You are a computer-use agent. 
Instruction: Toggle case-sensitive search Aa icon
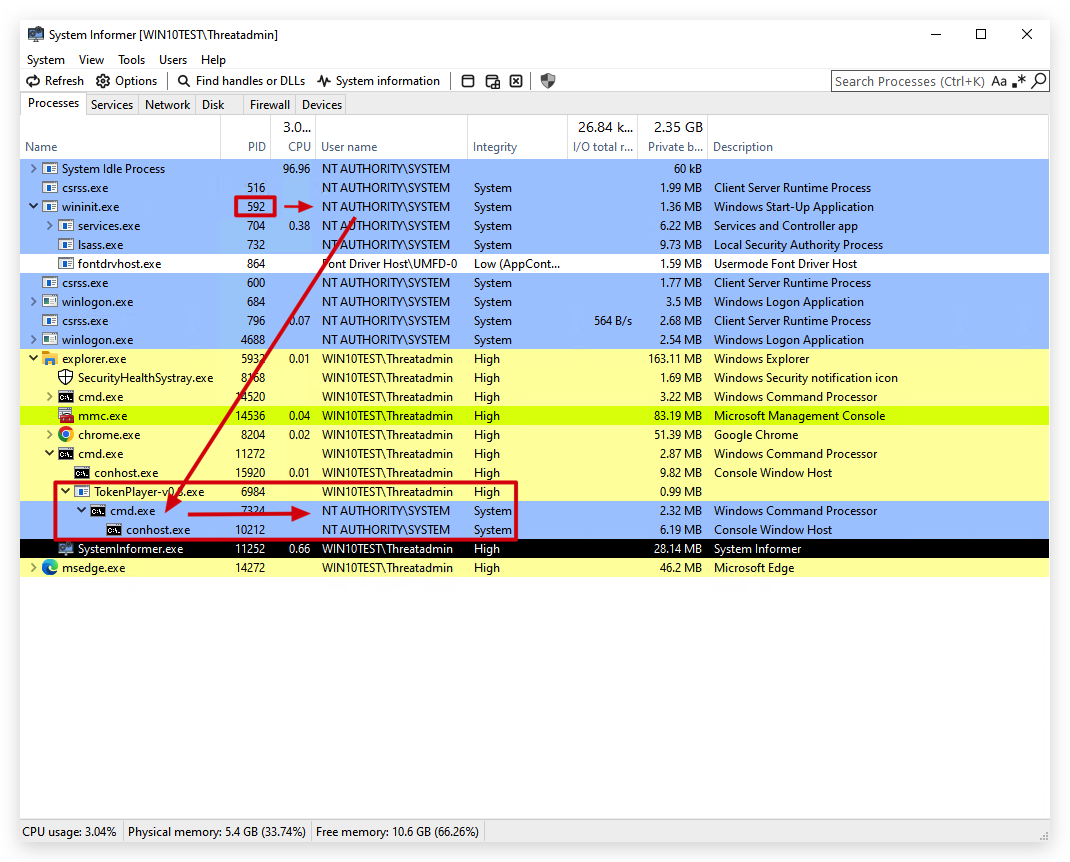[999, 81]
